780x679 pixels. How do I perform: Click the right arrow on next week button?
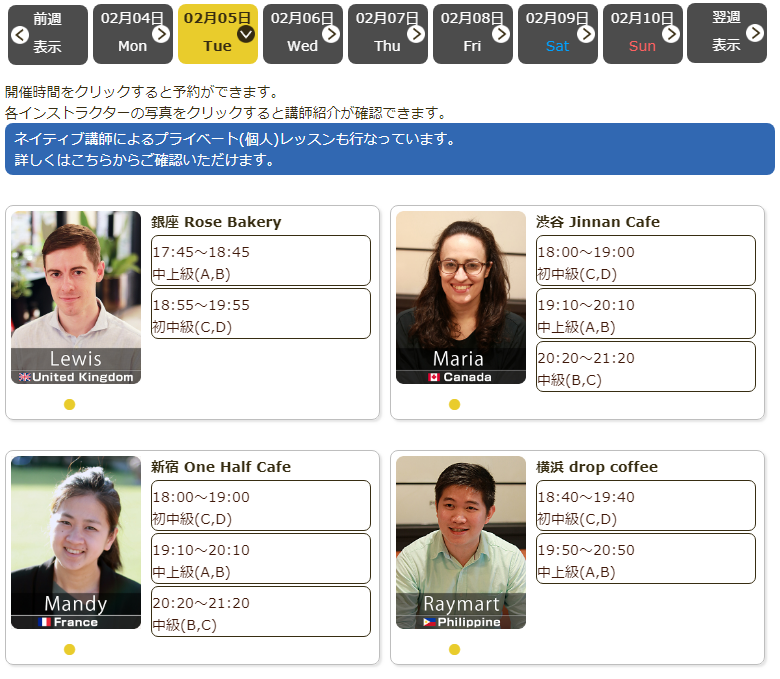(x=757, y=35)
